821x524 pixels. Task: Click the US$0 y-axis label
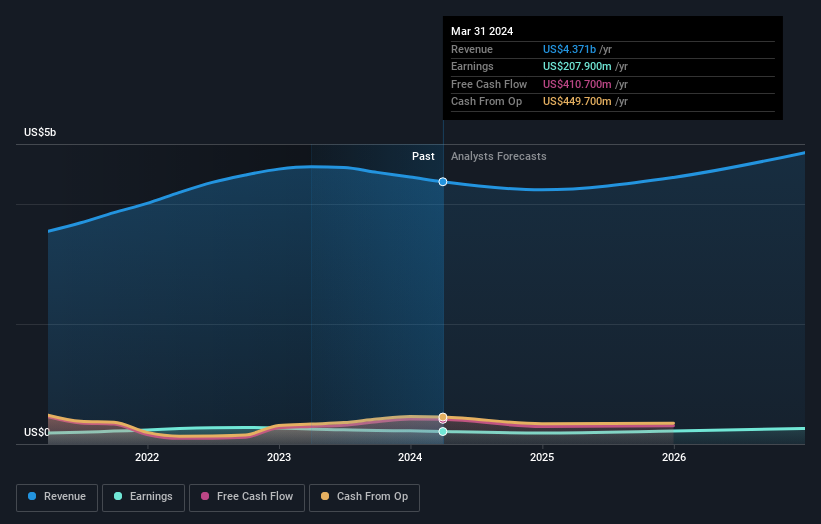[37, 432]
